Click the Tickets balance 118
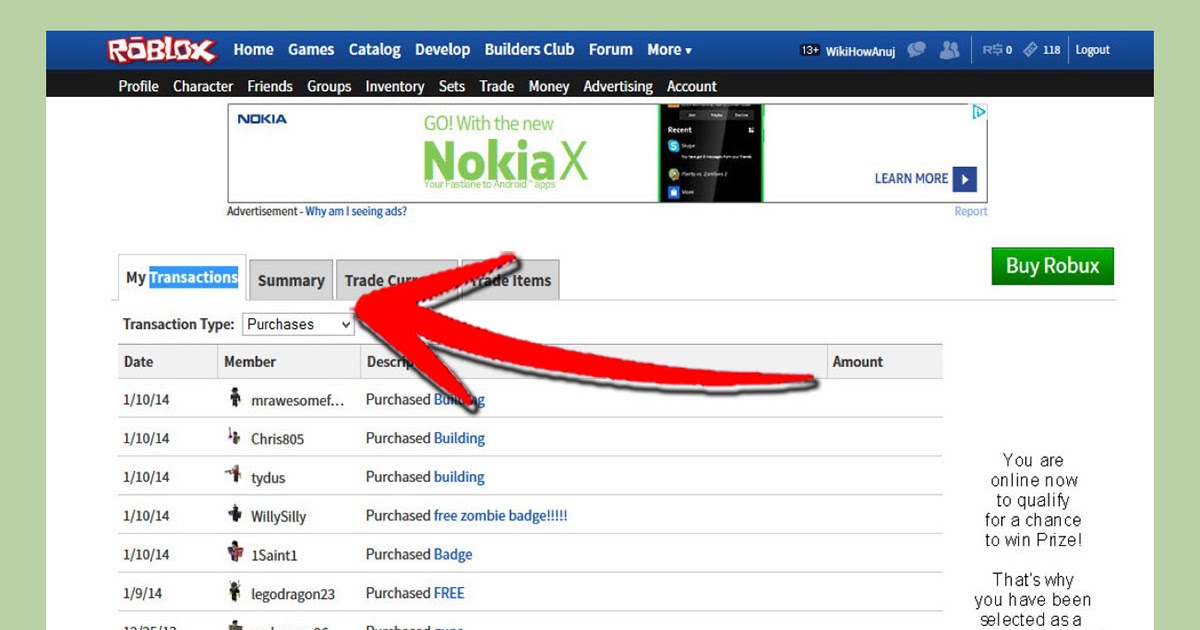This screenshot has height=630, width=1200. tap(1051, 50)
